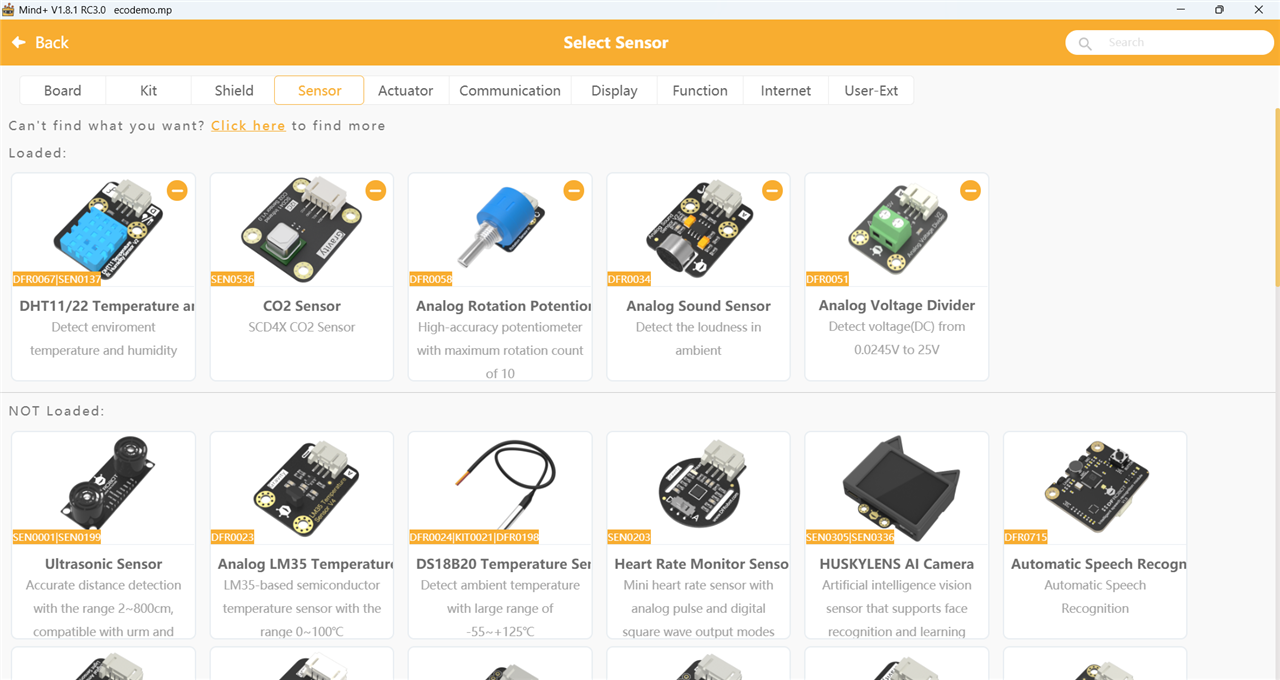This screenshot has width=1280, height=680.
Task: Click "Analog Rotation Potention" title
Action: [504, 306]
